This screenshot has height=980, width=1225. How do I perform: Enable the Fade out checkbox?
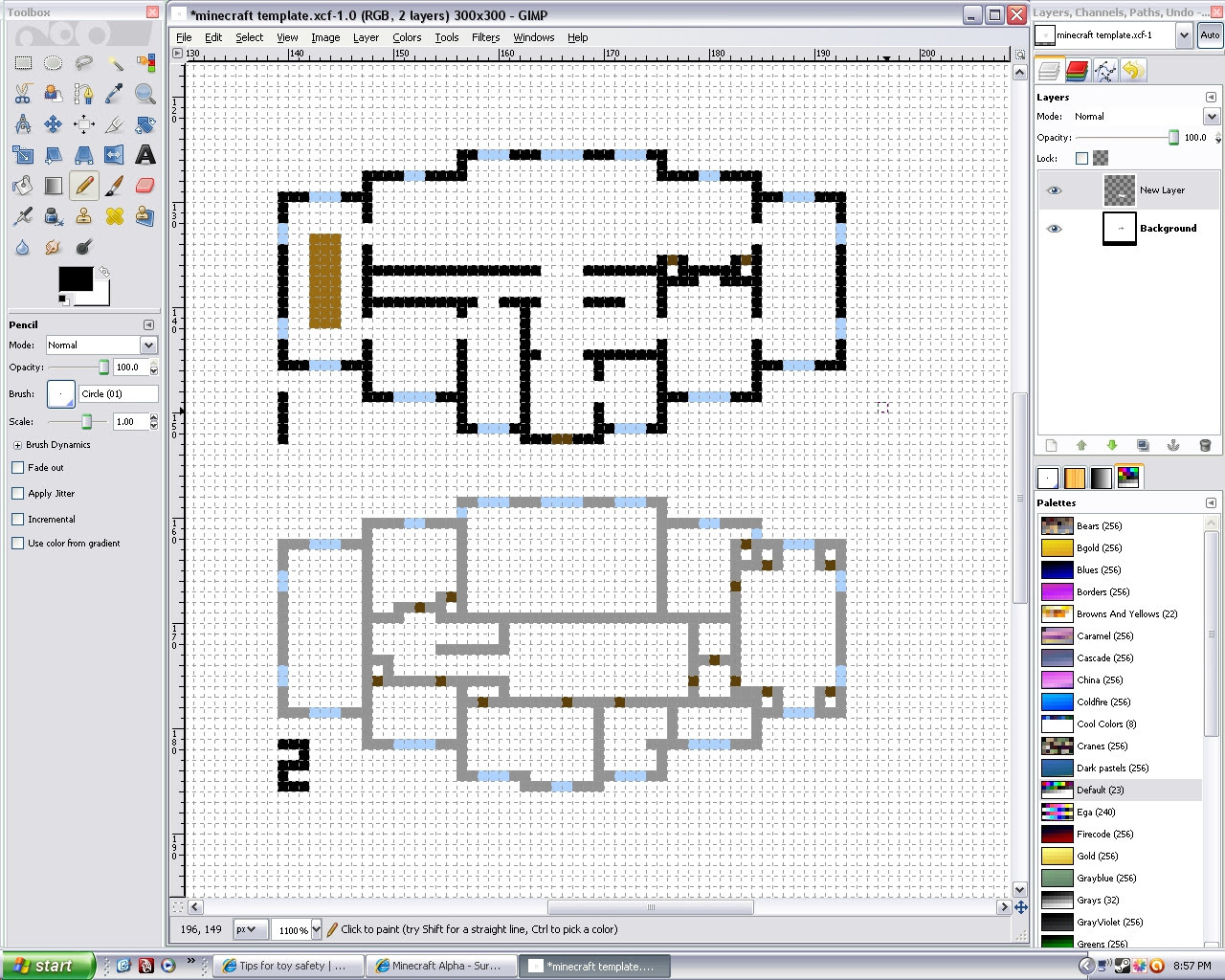point(17,468)
